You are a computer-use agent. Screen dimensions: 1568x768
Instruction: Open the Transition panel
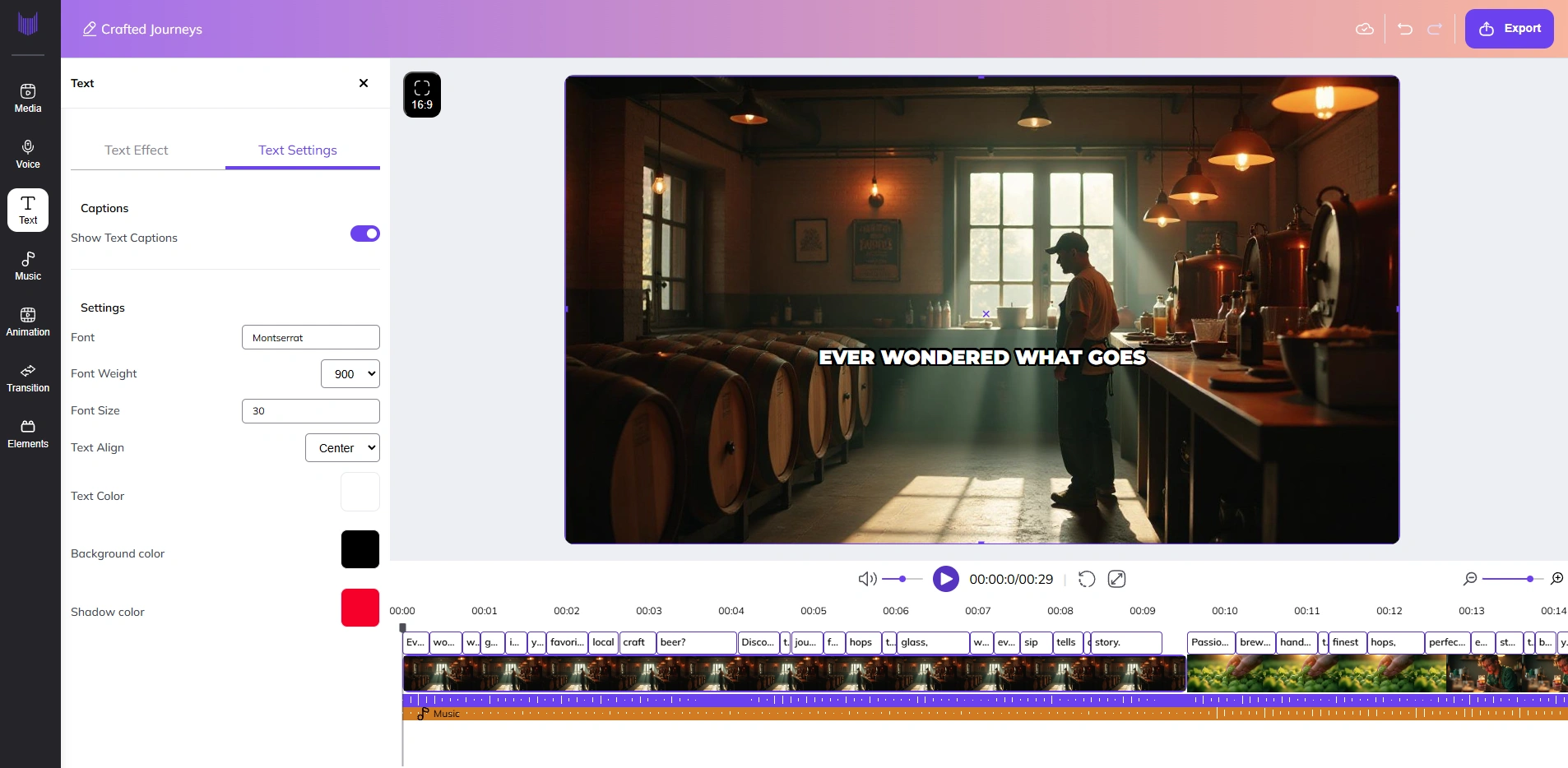(28, 377)
